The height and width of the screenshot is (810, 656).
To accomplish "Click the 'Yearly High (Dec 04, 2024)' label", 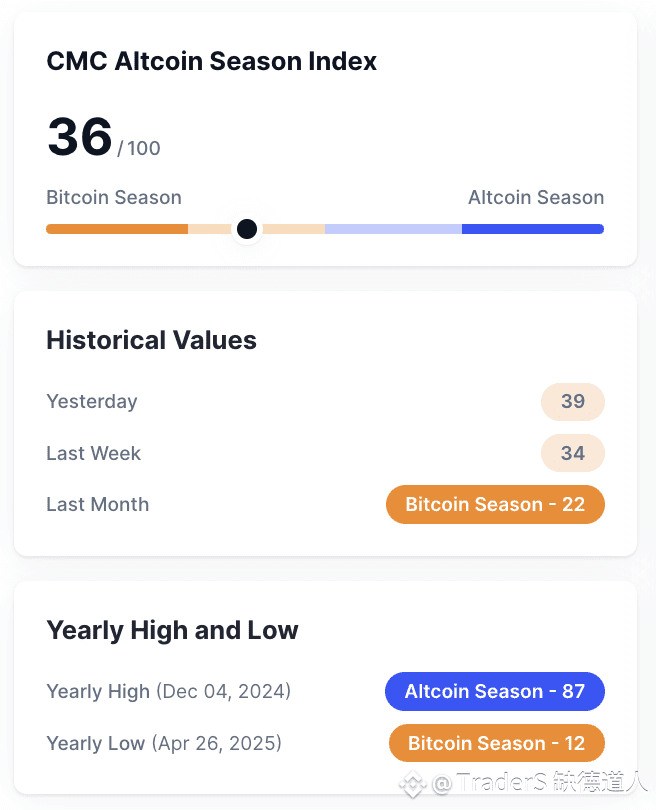I will pos(168,691).
